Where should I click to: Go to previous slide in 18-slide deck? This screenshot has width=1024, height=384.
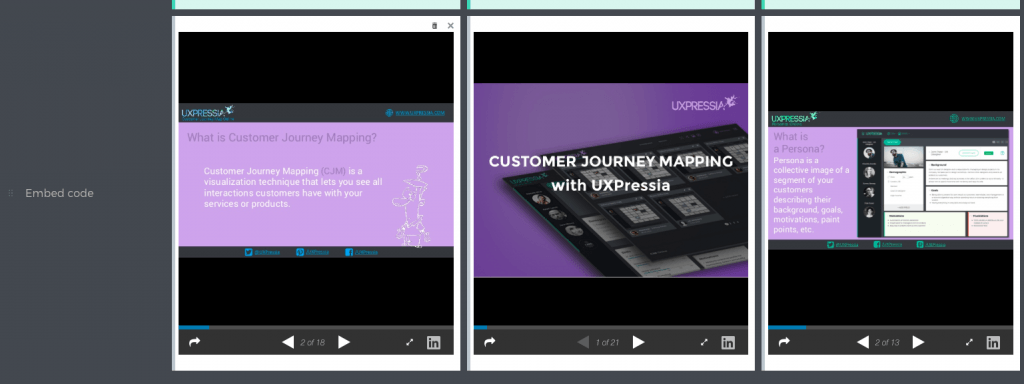point(287,342)
